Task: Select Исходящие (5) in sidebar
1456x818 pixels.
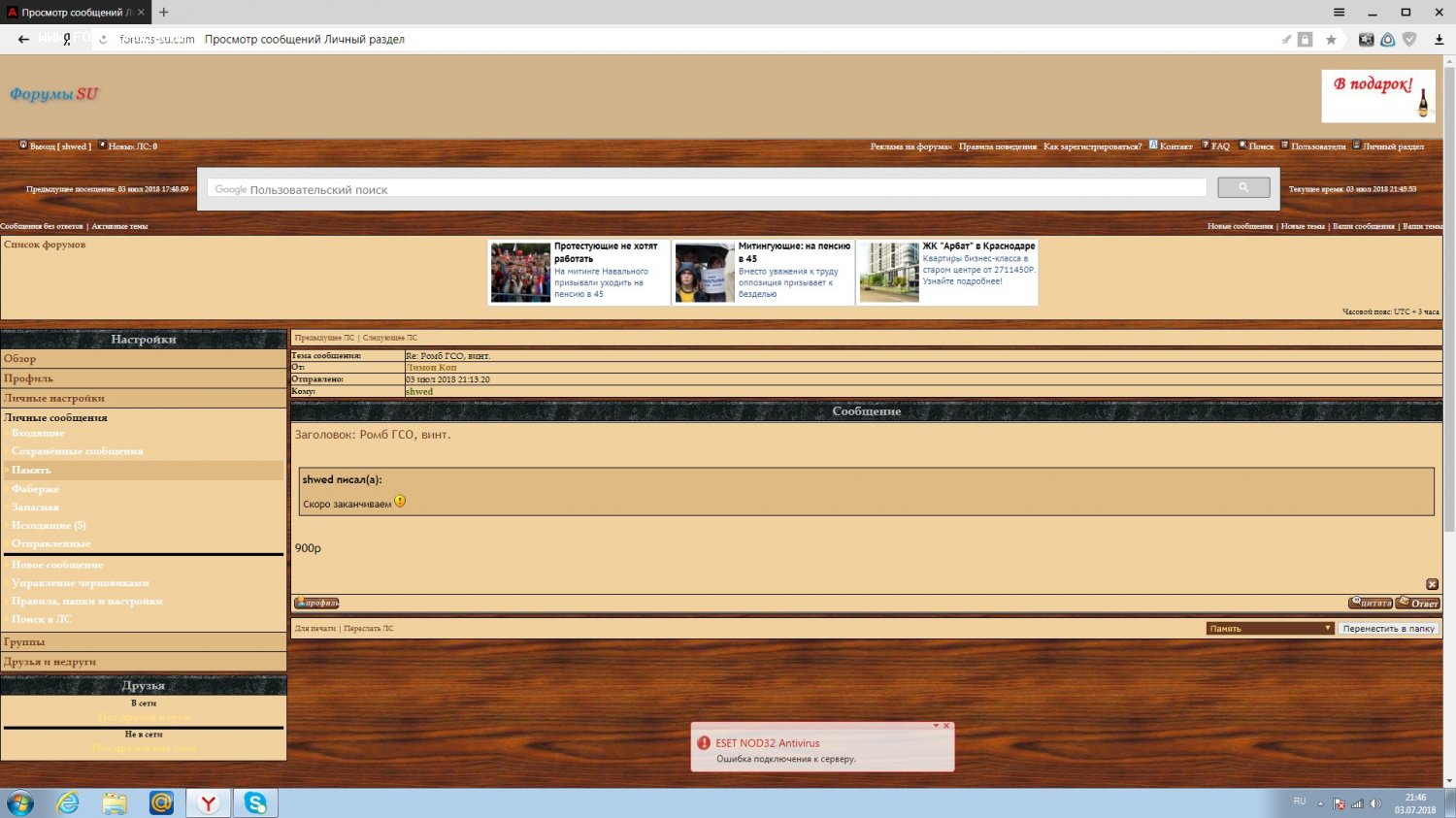Action: [x=49, y=526]
